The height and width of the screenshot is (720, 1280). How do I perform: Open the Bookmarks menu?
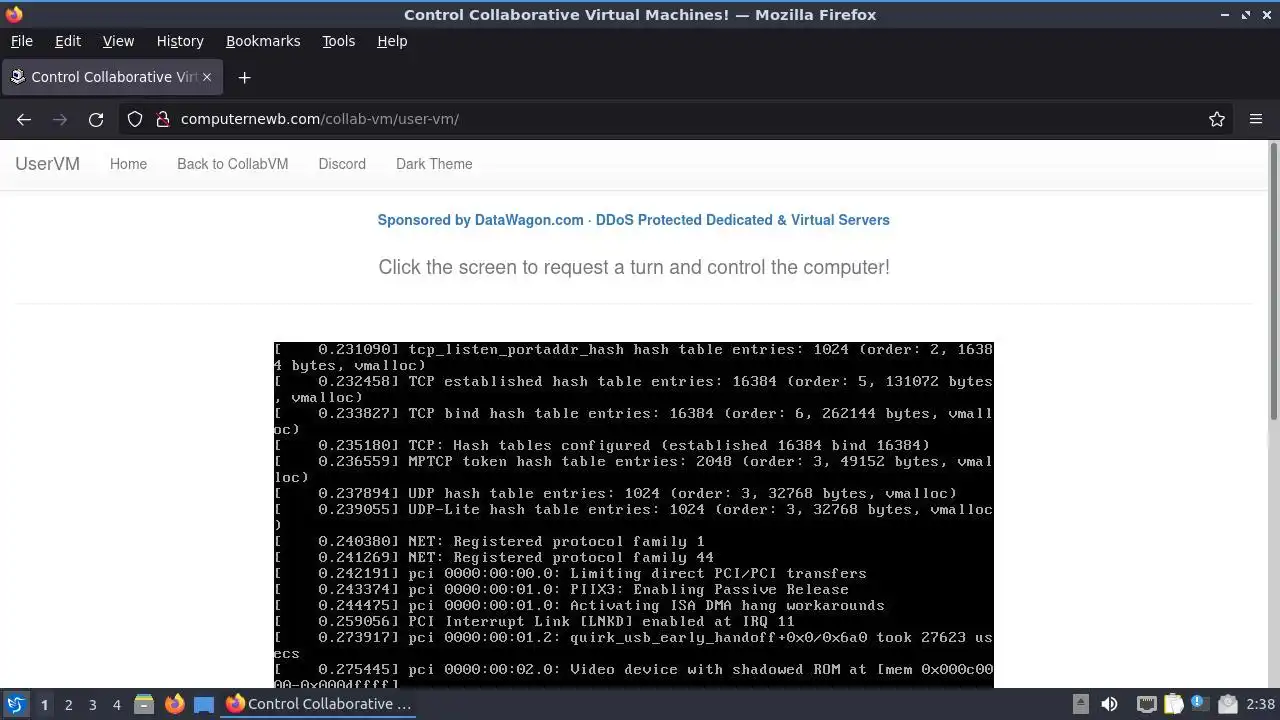pos(263,41)
